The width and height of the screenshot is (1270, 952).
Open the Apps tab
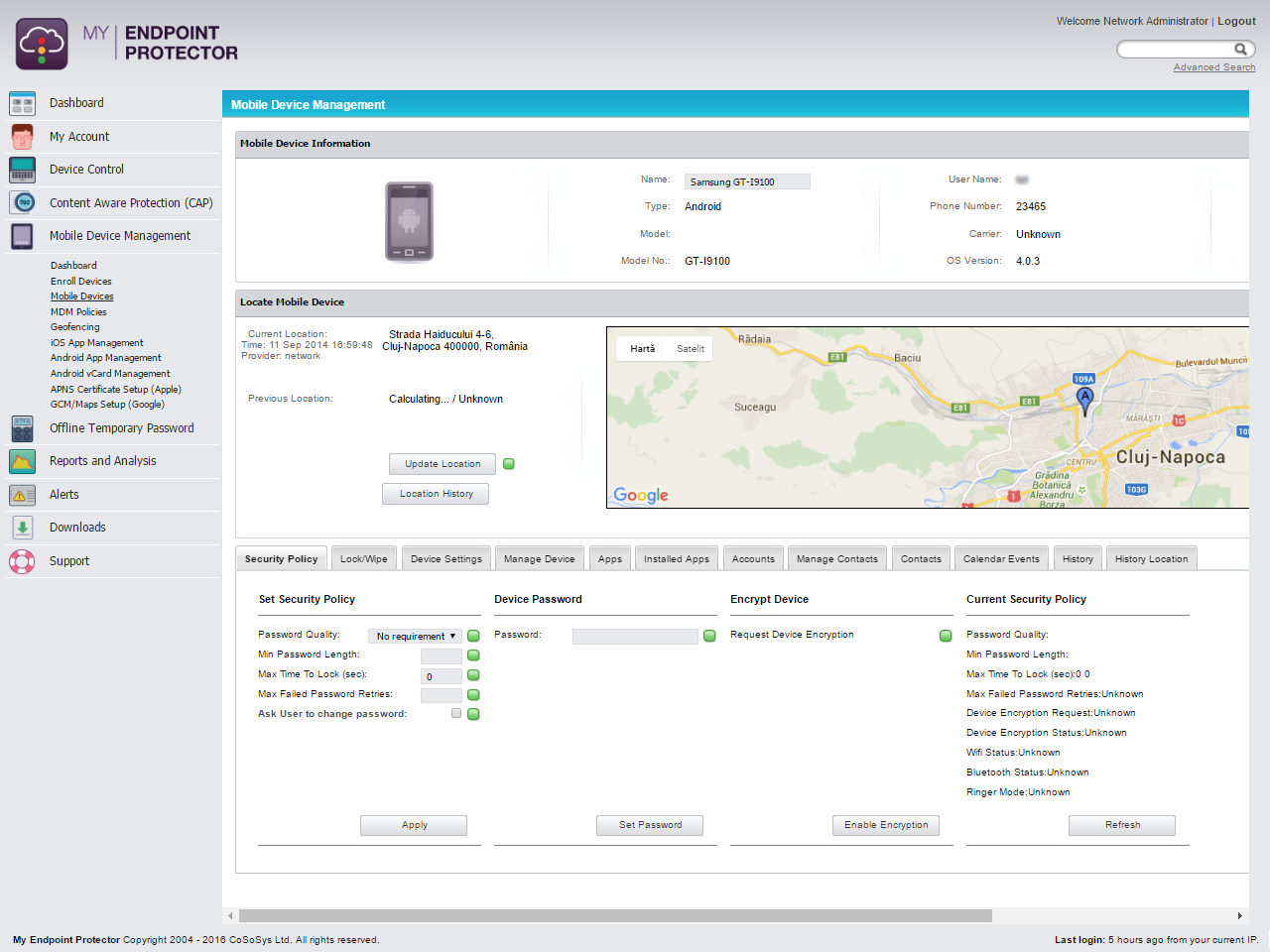(x=610, y=559)
